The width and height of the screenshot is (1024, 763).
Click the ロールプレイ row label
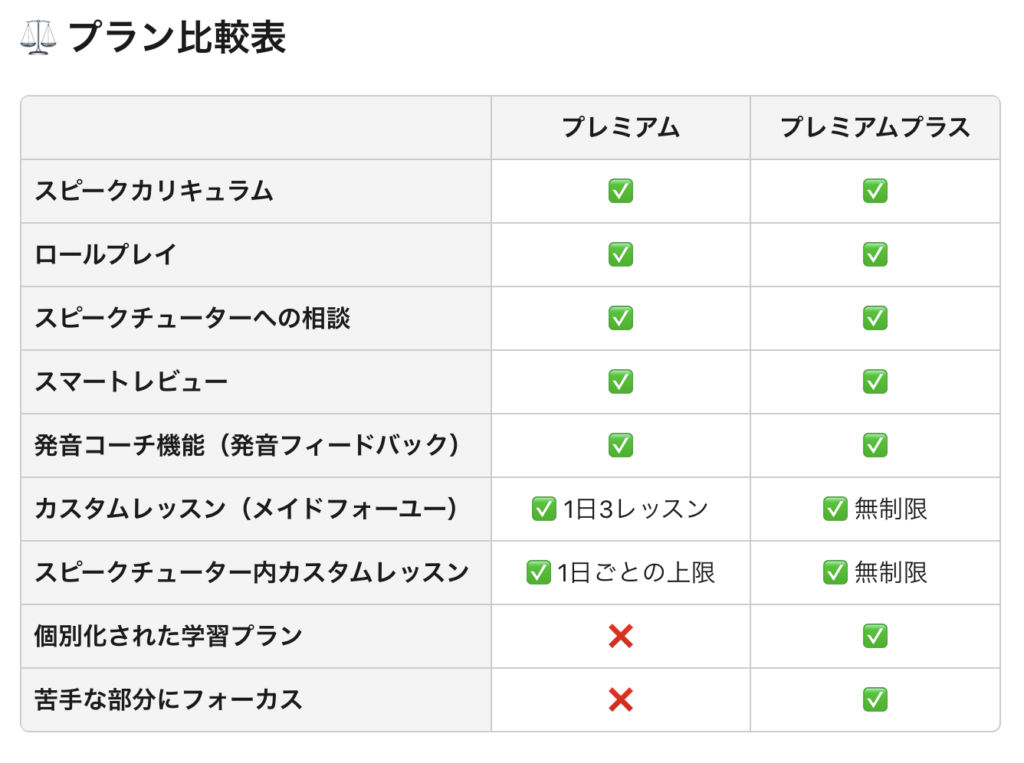[x=105, y=254]
